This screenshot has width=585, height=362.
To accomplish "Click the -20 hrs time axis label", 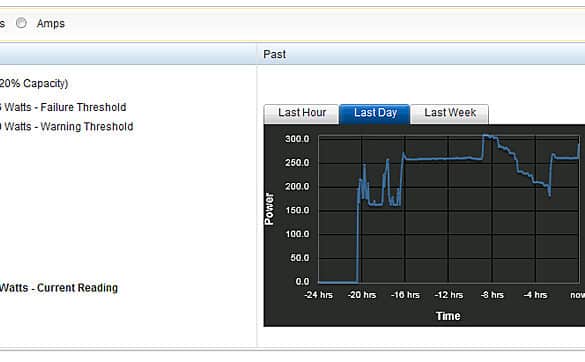I will 362,295.
